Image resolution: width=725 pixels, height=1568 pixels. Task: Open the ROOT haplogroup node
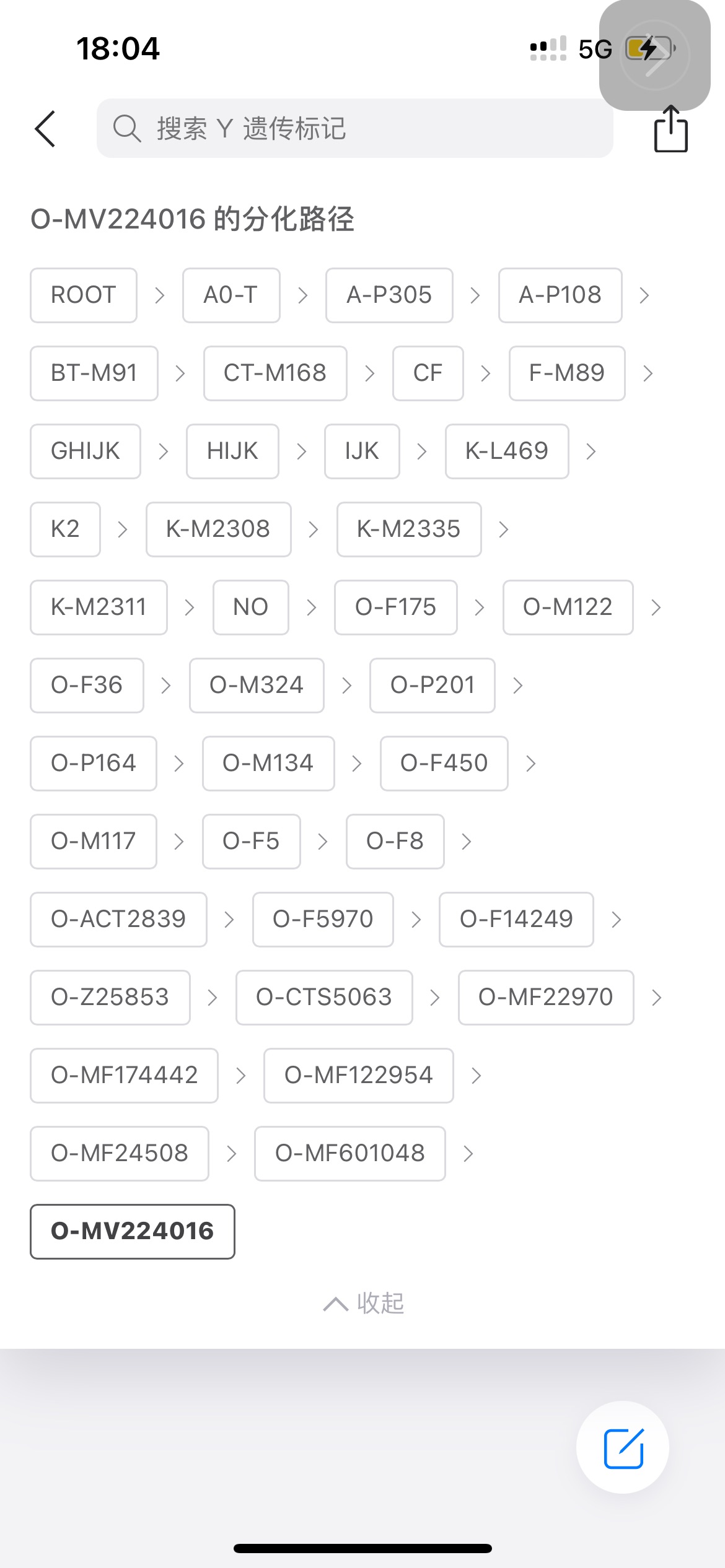point(84,295)
